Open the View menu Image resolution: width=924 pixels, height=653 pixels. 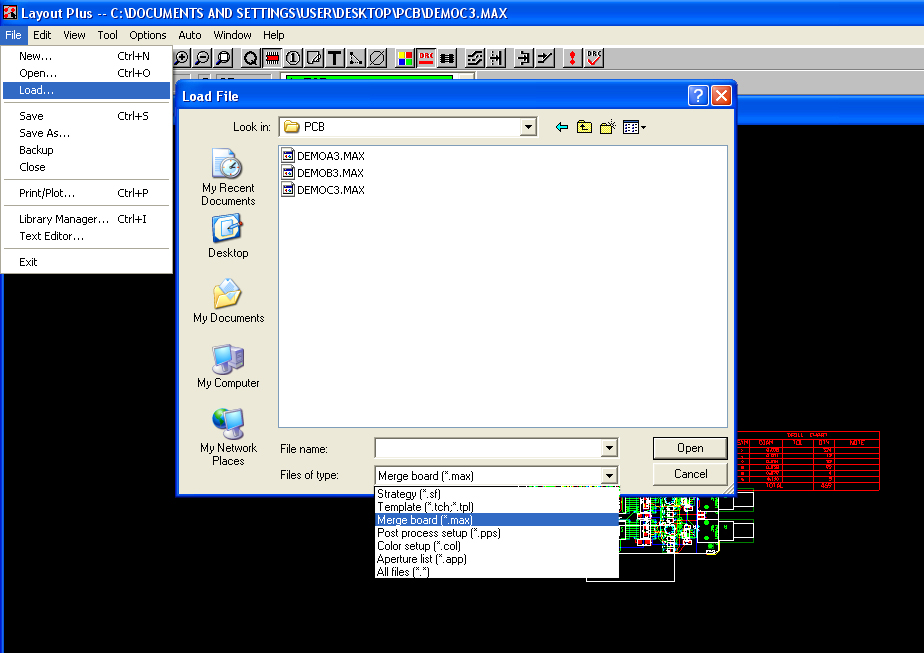74,35
